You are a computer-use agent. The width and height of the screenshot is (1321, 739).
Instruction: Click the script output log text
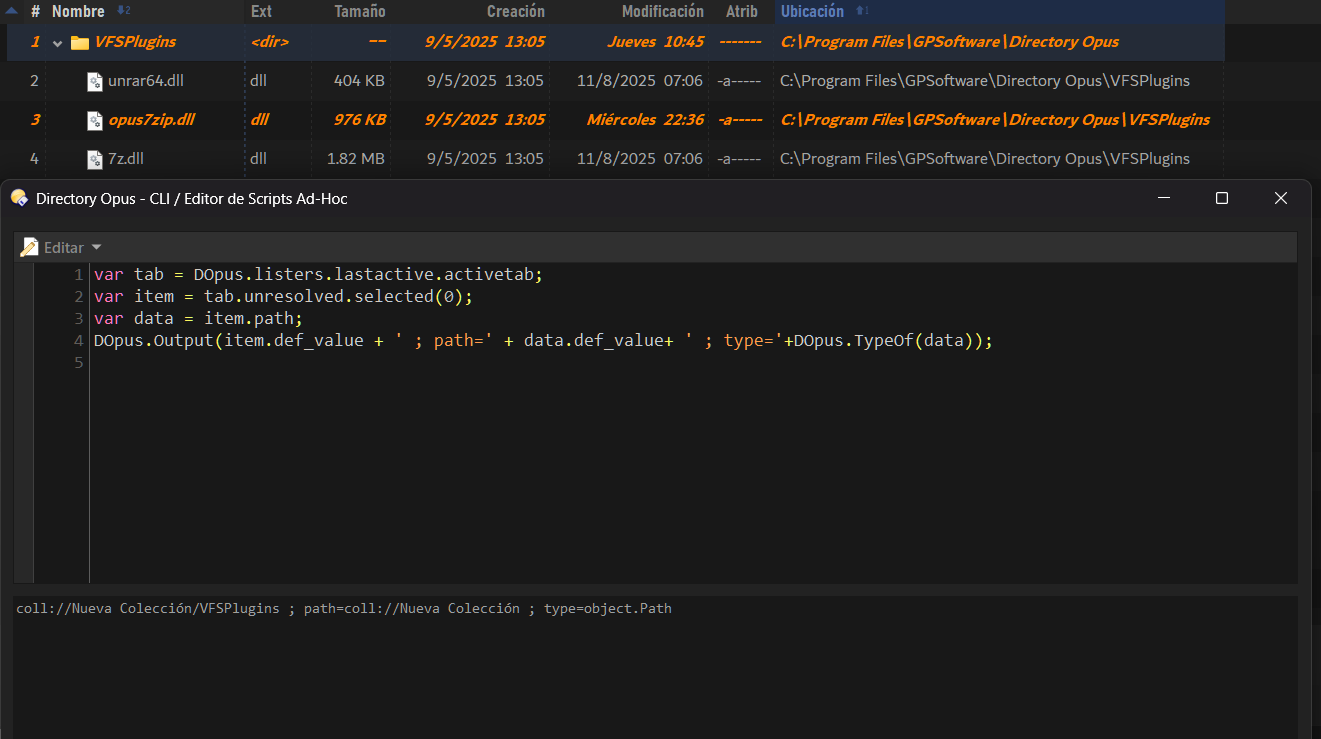[344, 608]
